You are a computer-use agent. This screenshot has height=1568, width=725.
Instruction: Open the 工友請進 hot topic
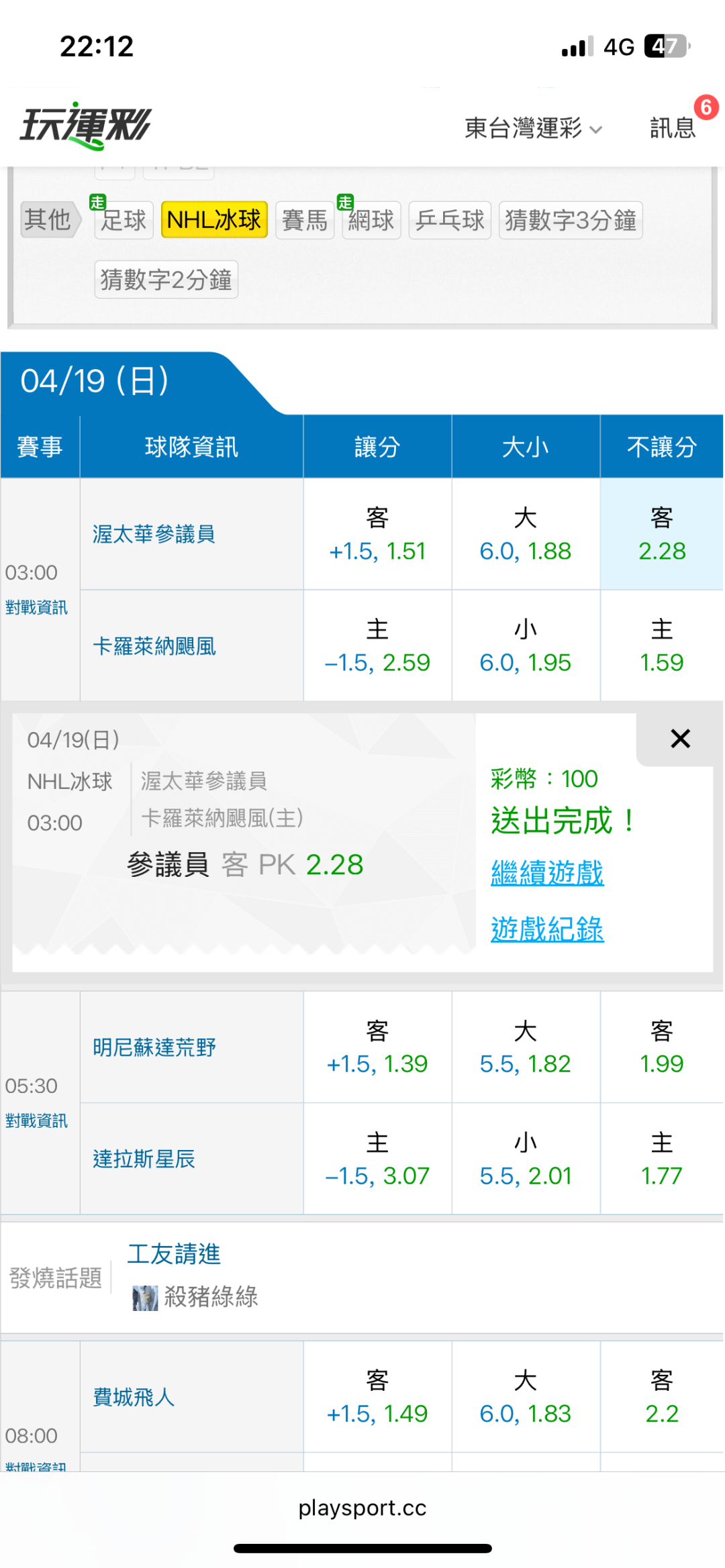174,1253
